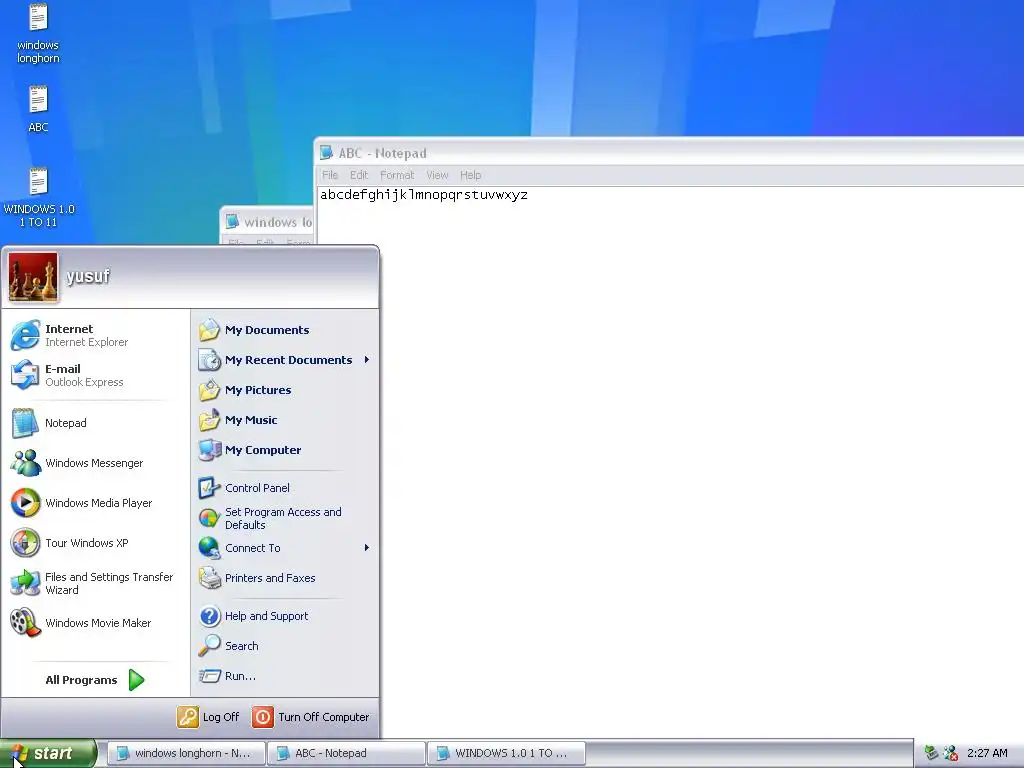Click the tray icon next to the clock
This screenshot has height=768, width=1024.
click(951, 753)
